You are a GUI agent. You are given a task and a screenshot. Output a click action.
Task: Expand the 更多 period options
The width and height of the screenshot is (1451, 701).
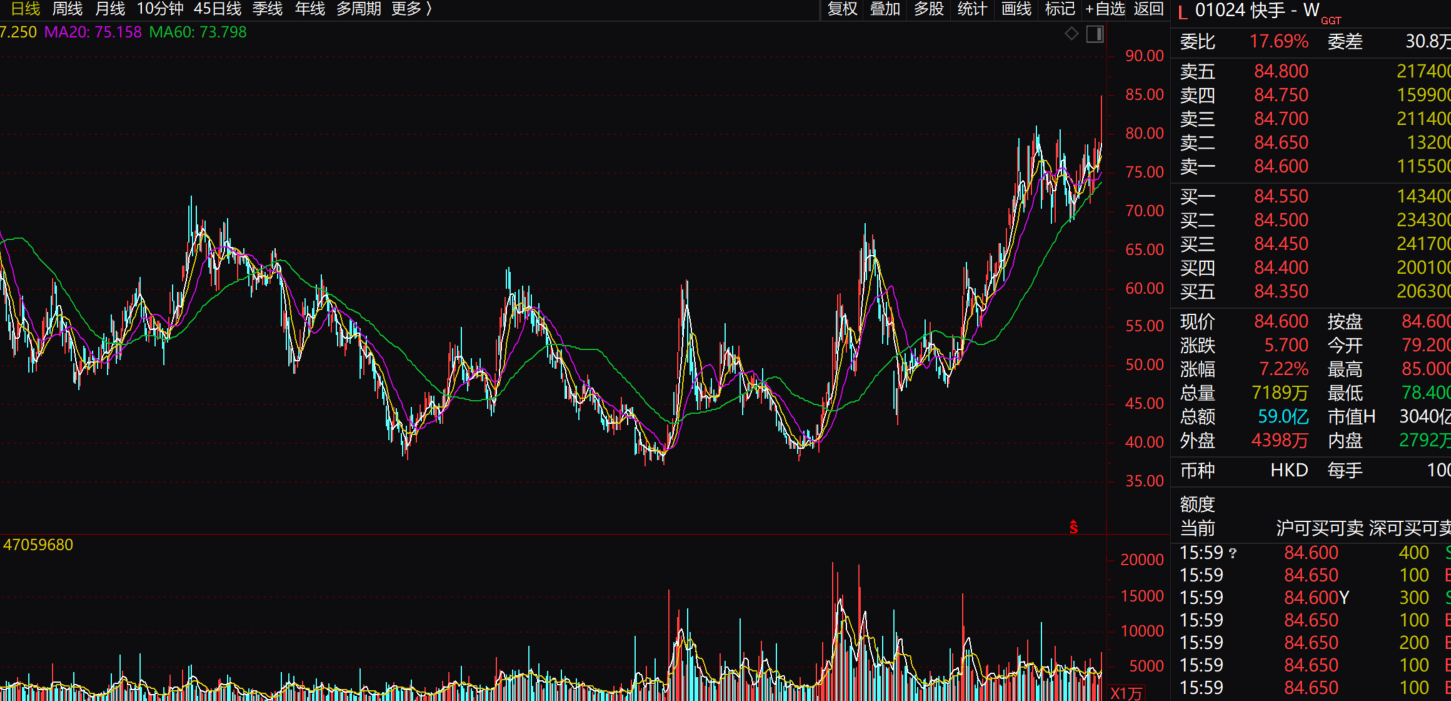[412, 9]
